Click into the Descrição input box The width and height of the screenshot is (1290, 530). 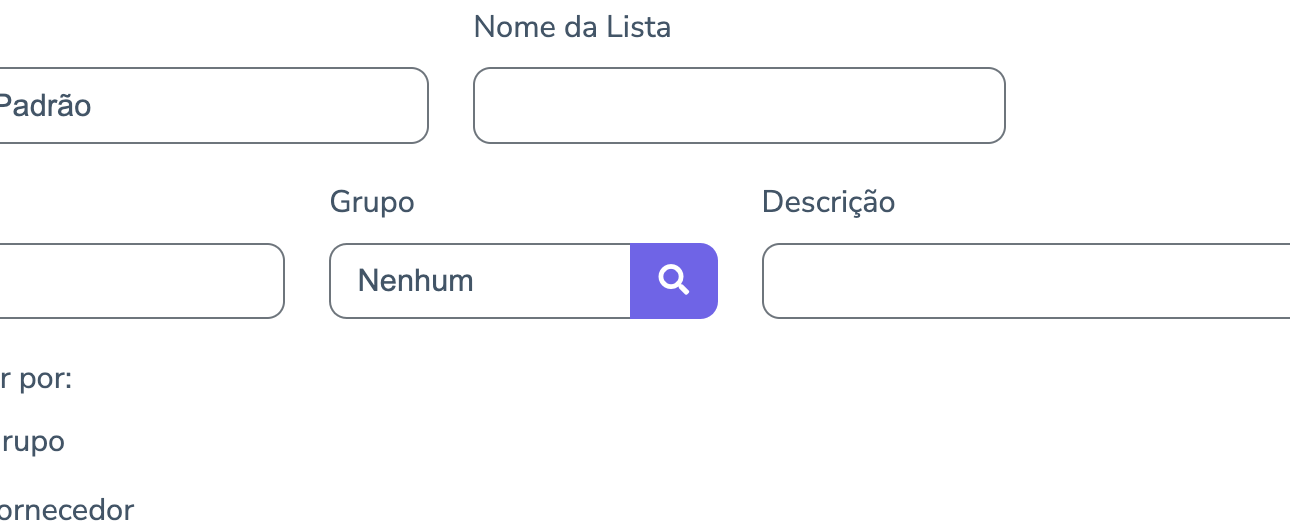coord(1025,281)
